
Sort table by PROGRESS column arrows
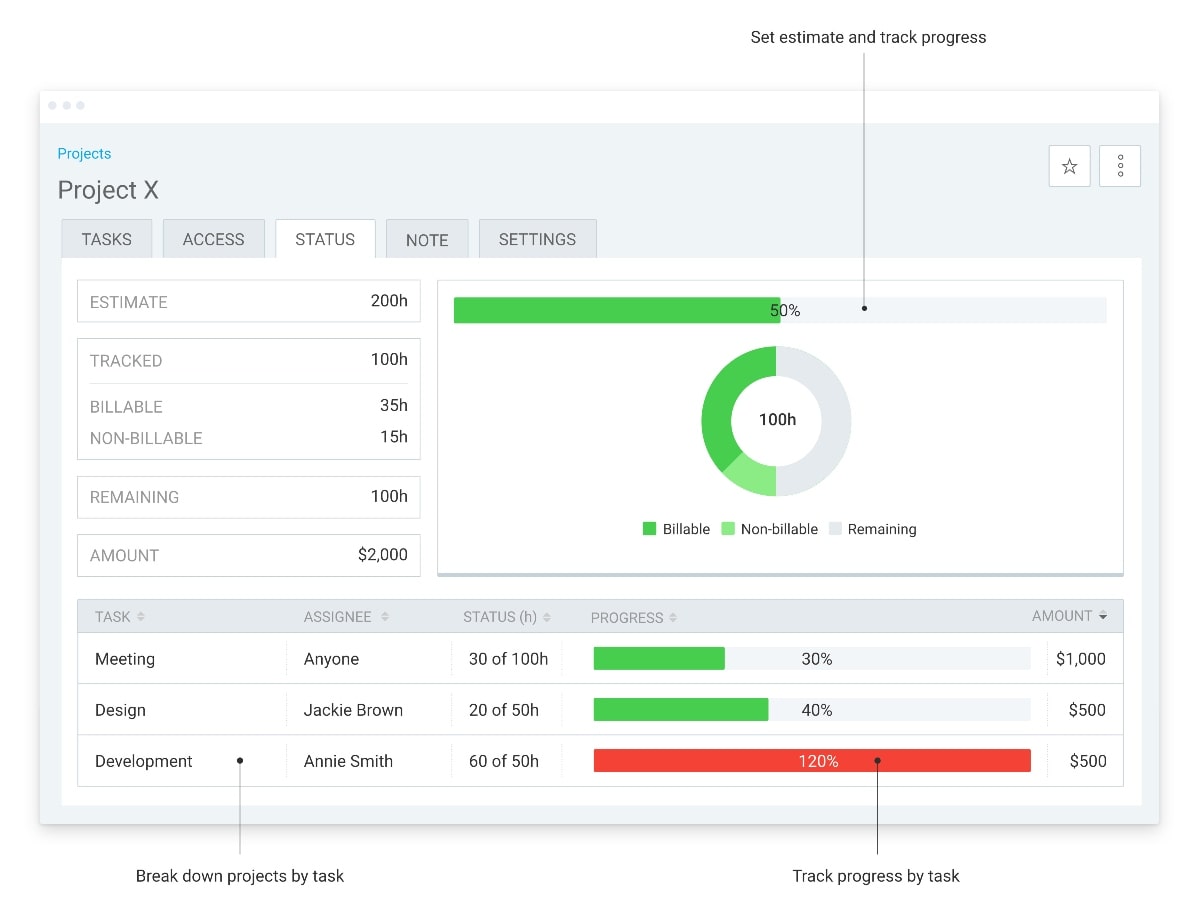click(x=673, y=618)
